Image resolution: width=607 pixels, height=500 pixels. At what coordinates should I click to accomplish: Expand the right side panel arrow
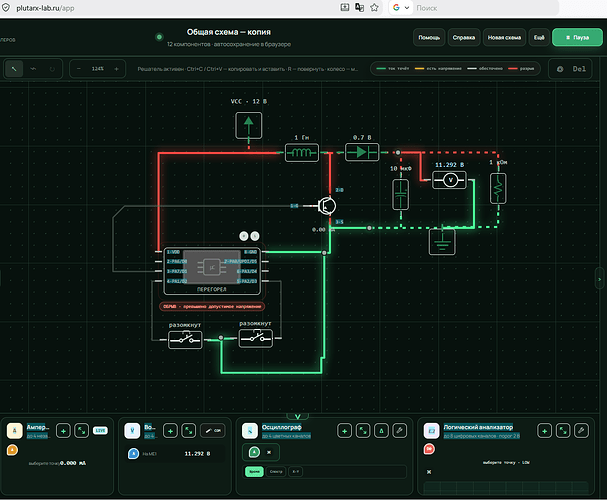tap(599, 279)
